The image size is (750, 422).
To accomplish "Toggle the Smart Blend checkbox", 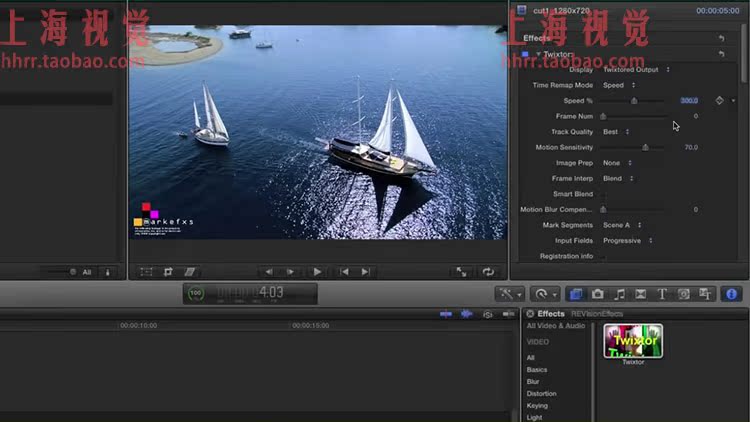I will click(x=604, y=194).
